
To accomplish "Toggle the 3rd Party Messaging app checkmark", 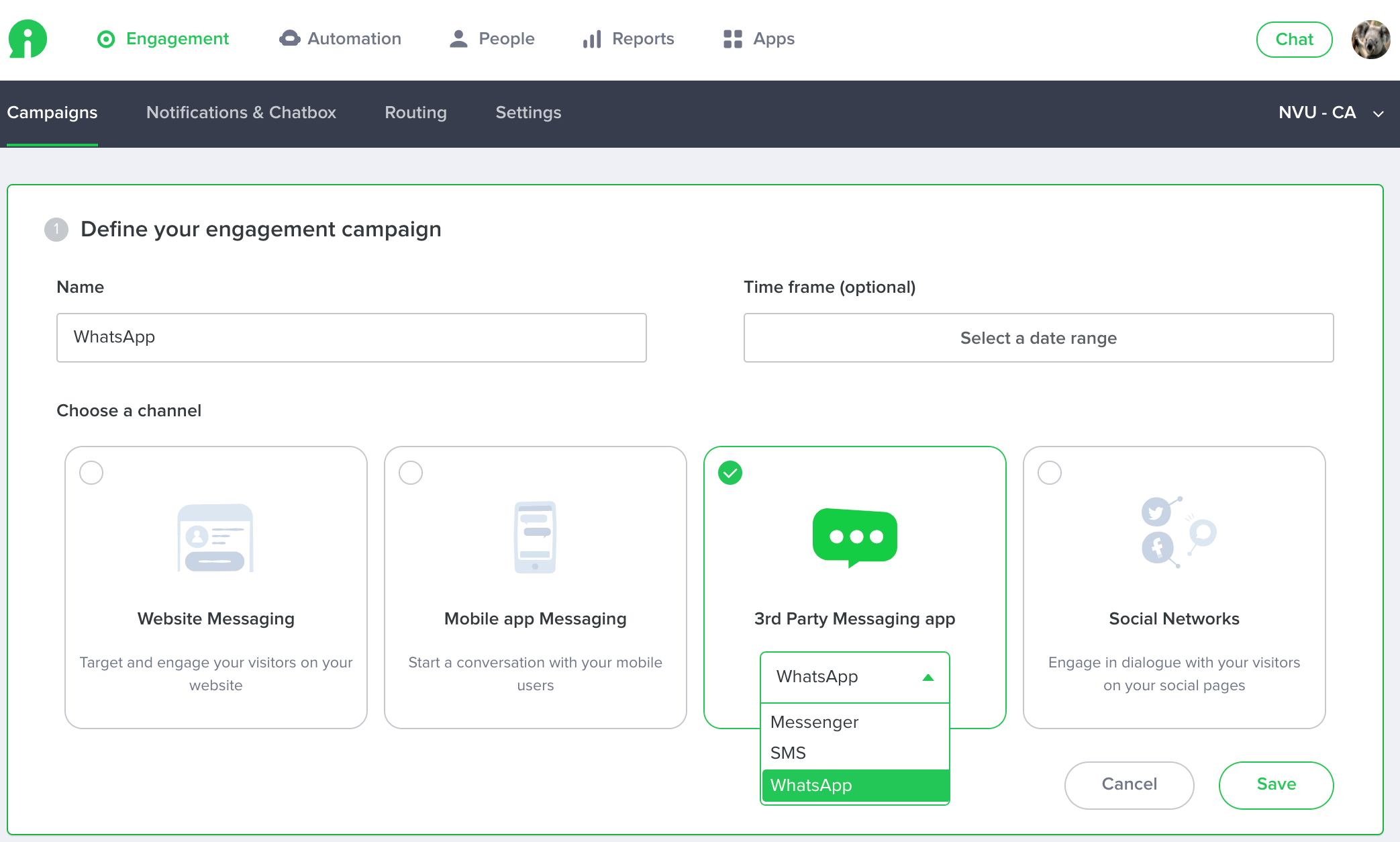I will tap(730, 473).
